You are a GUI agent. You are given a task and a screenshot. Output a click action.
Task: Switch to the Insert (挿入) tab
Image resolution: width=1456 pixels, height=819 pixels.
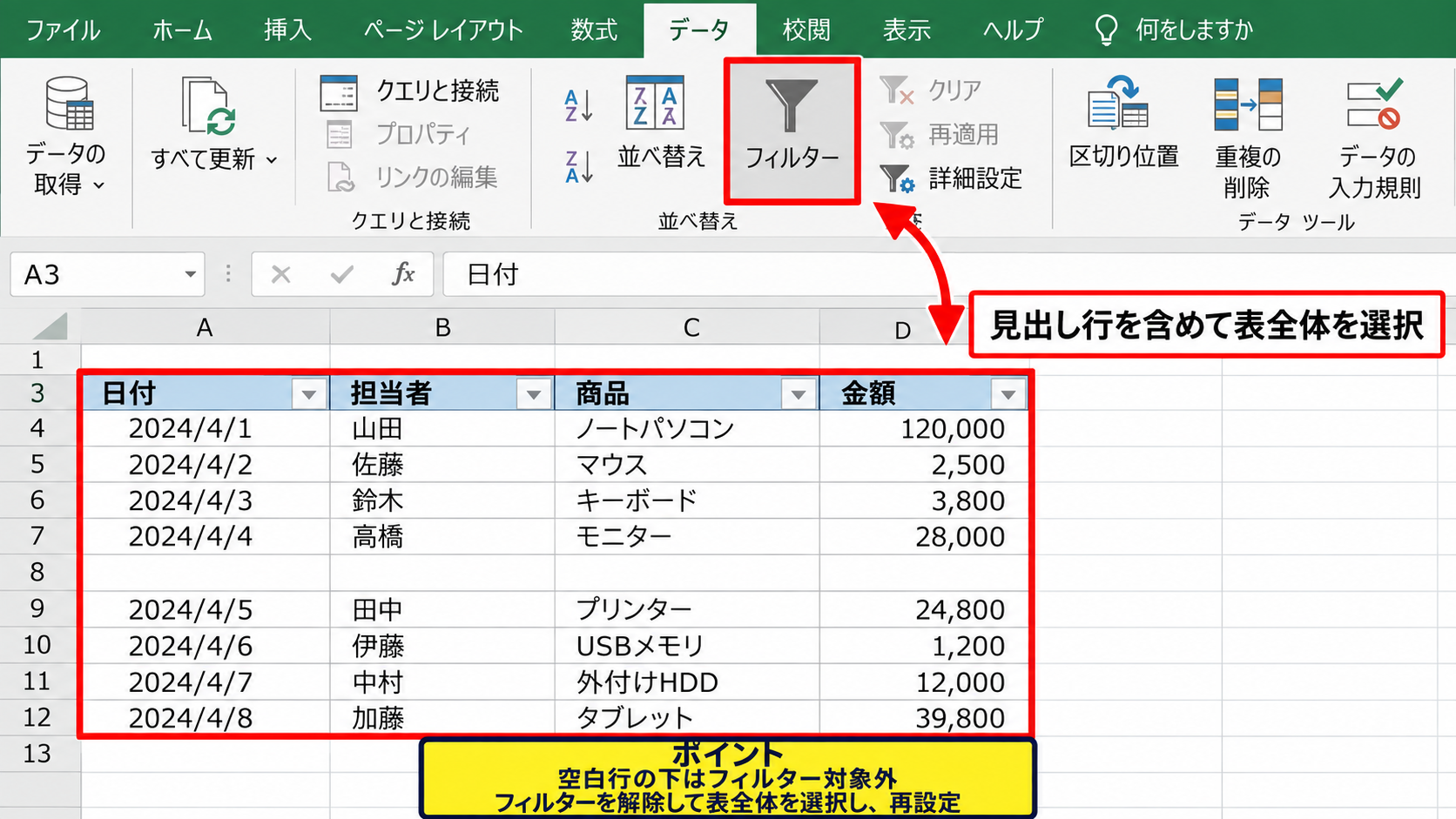pos(287,30)
